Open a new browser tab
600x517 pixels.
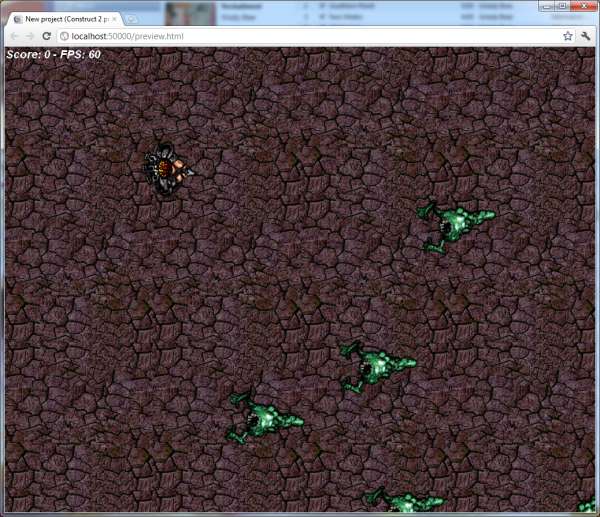point(133,19)
